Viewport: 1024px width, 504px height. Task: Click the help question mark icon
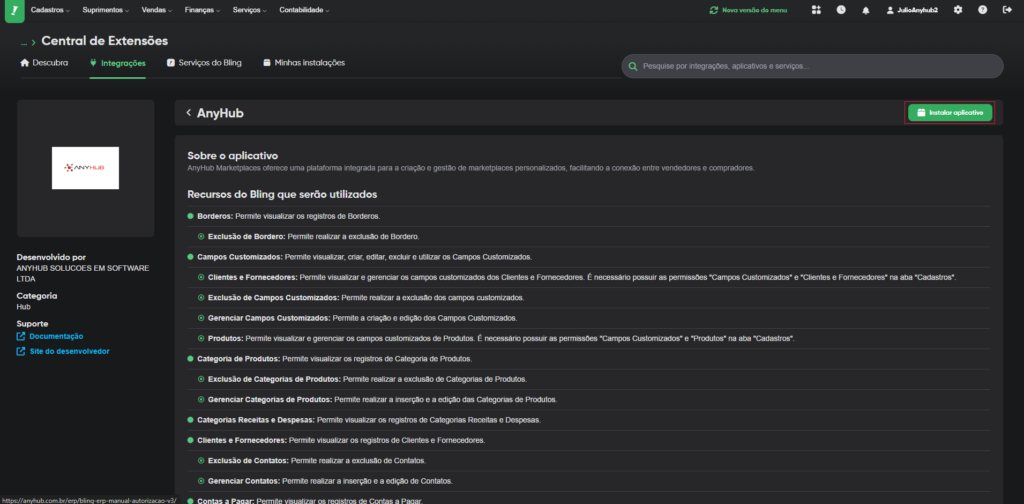click(x=982, y=10)
